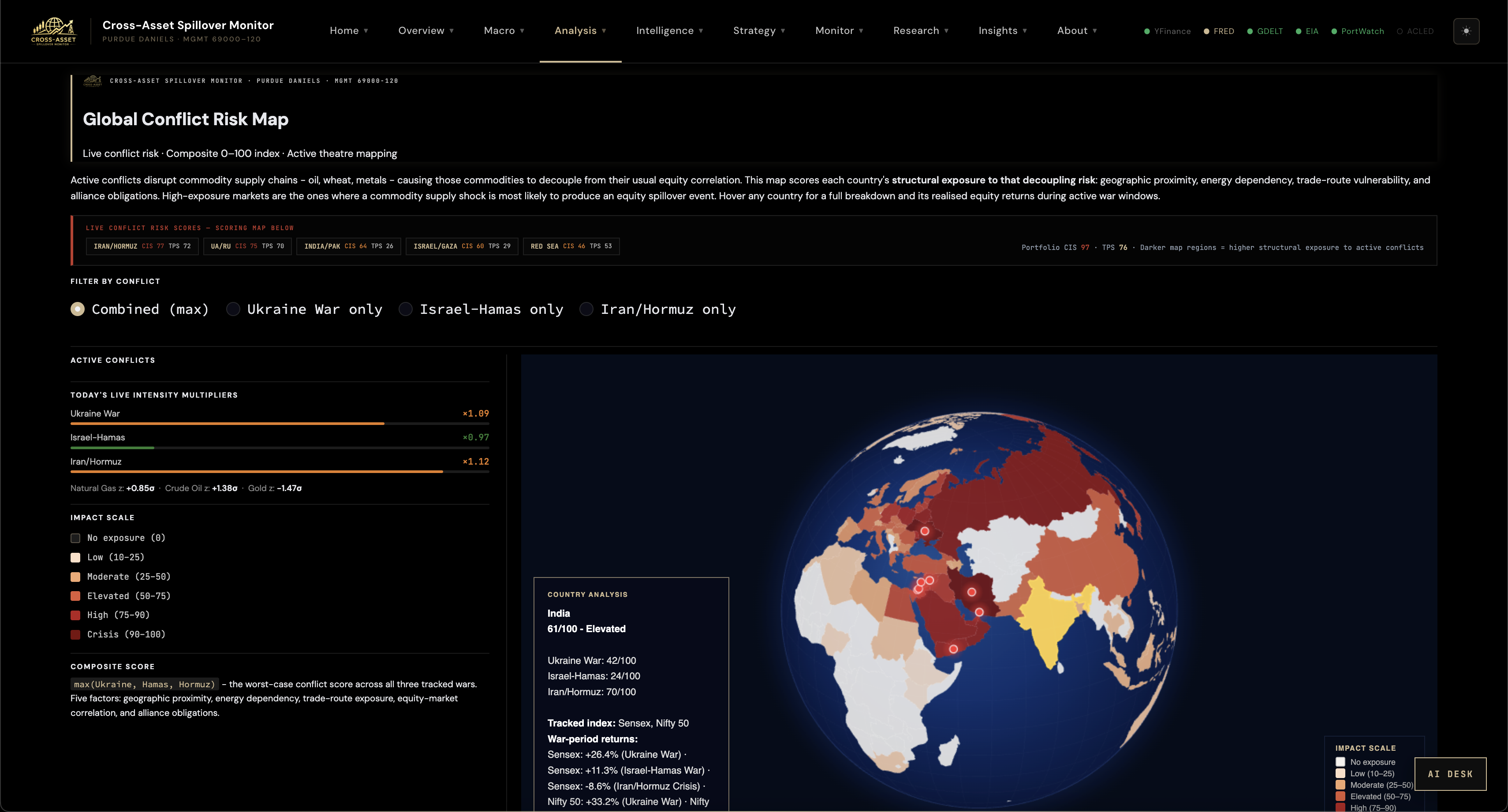Image resolution: width=1508 pixels, height=812 pixels.
Task: Click the RED SEA CIS 46 score chip
Action: (x=571, y=246)
